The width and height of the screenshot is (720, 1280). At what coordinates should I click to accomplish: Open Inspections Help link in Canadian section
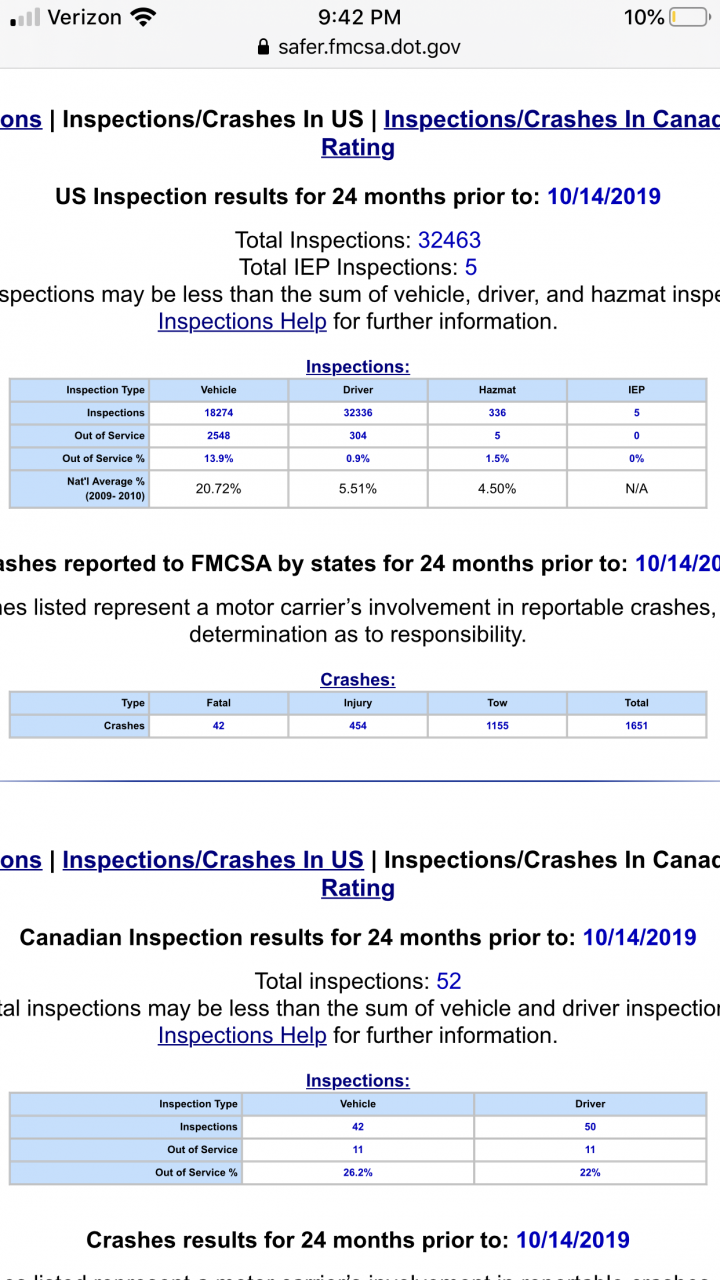tap(242, 1035)
